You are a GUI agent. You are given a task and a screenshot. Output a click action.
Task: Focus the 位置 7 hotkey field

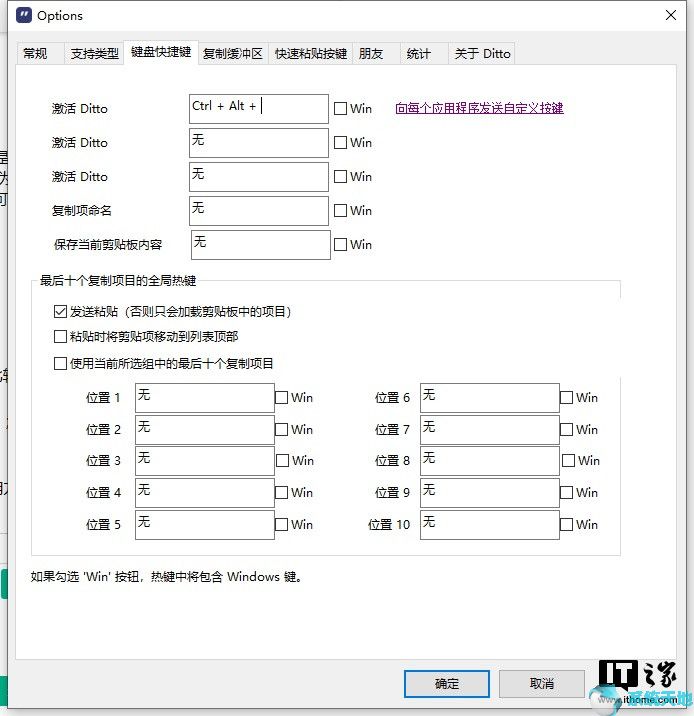click(489, 430)
